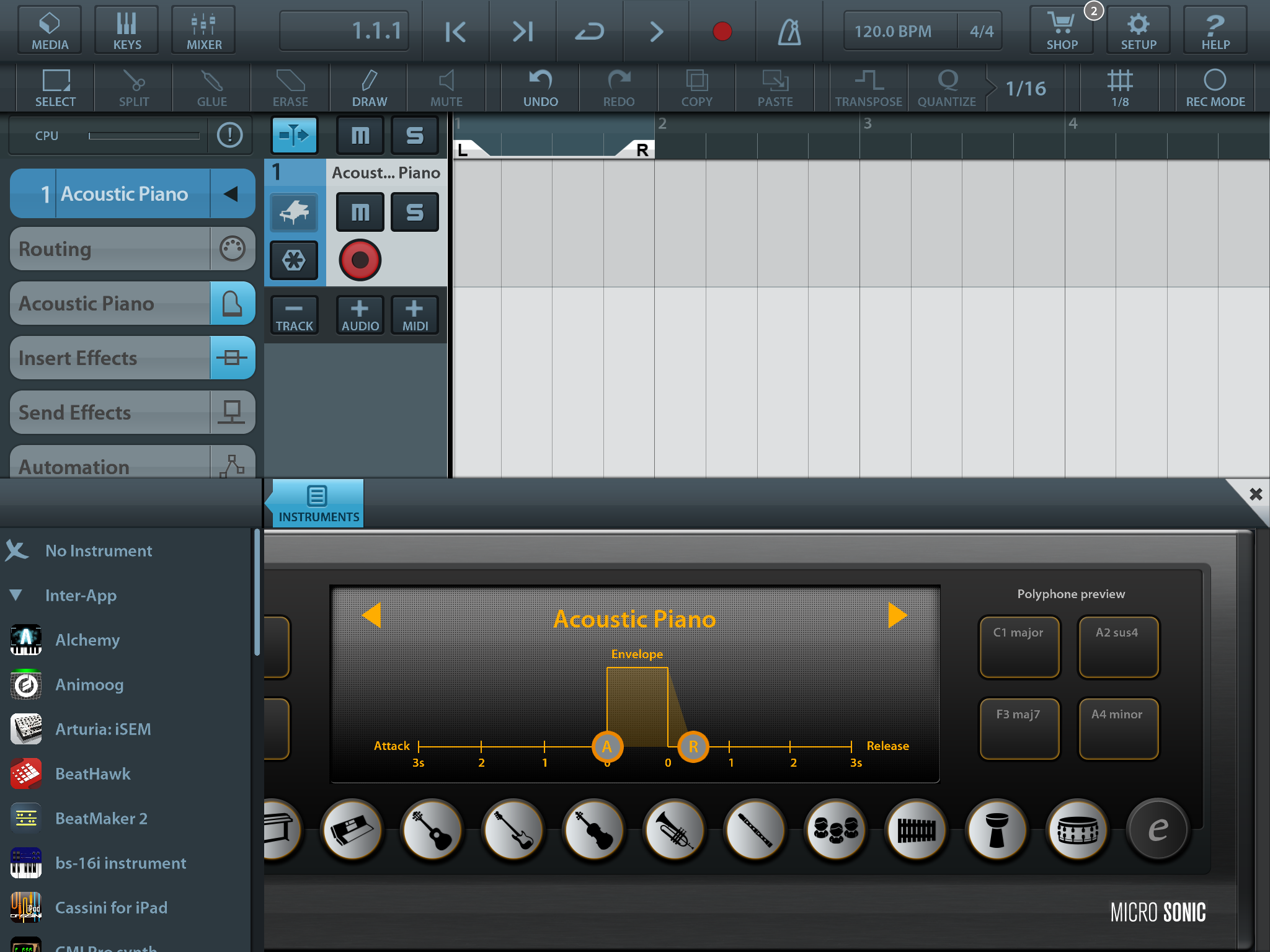Click the PASTE tool
Viewport: 1270px width, 952px height.
[775, 87]
